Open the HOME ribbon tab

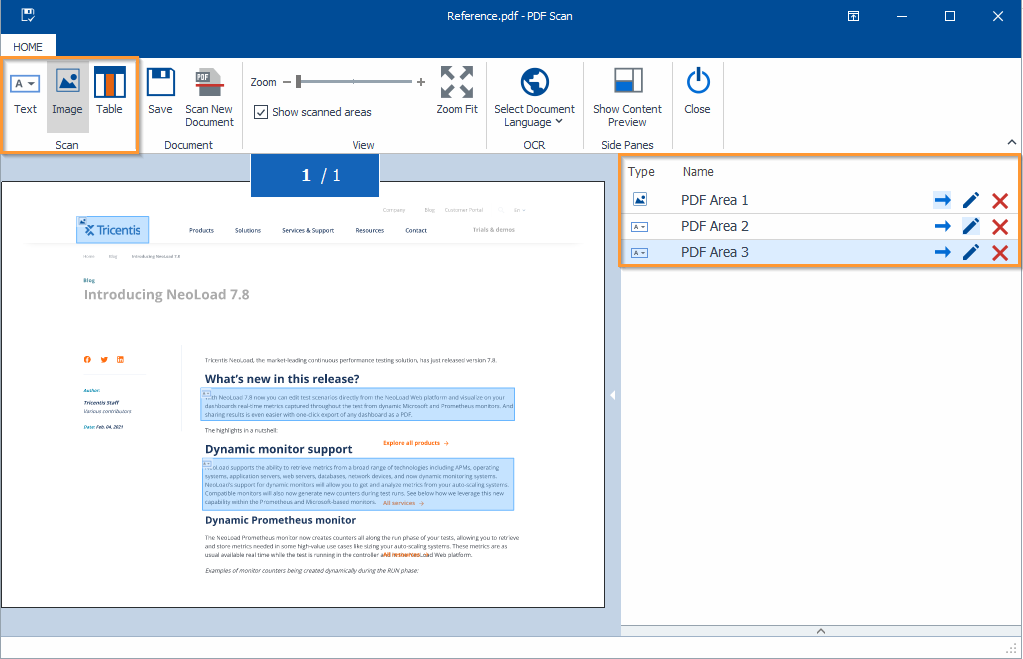coord(28,47)
